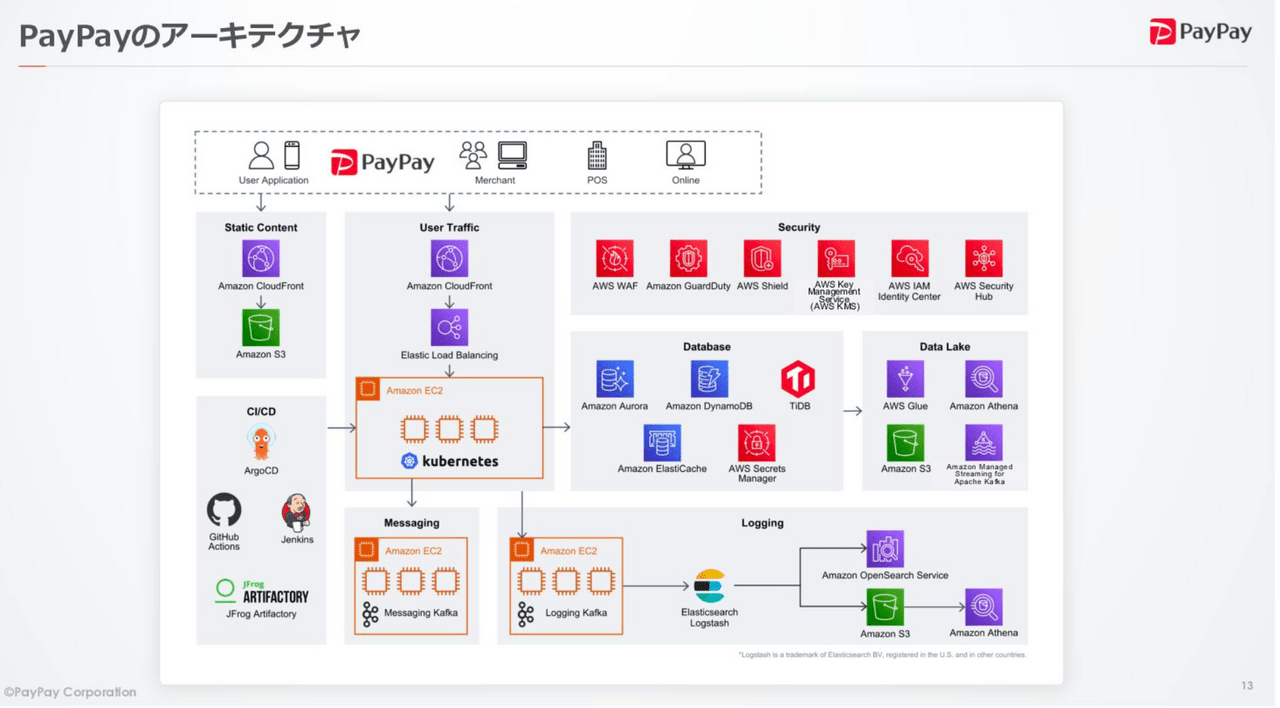Image resolution: width=1280 pixels, height=708 pixels.
Task: Select the Amazon GuardDuty icon
Action: coord(688,258)
